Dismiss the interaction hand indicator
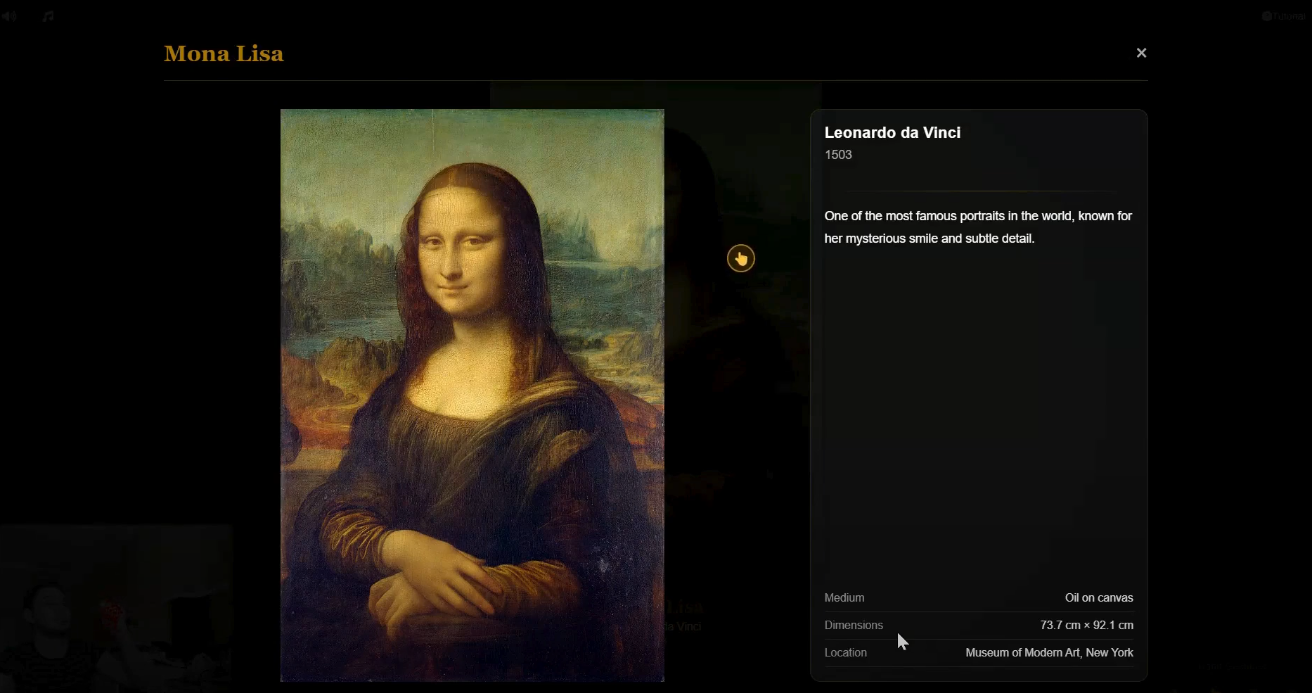This screenshot has width=1312, height=693. click(x=740, y=257)
